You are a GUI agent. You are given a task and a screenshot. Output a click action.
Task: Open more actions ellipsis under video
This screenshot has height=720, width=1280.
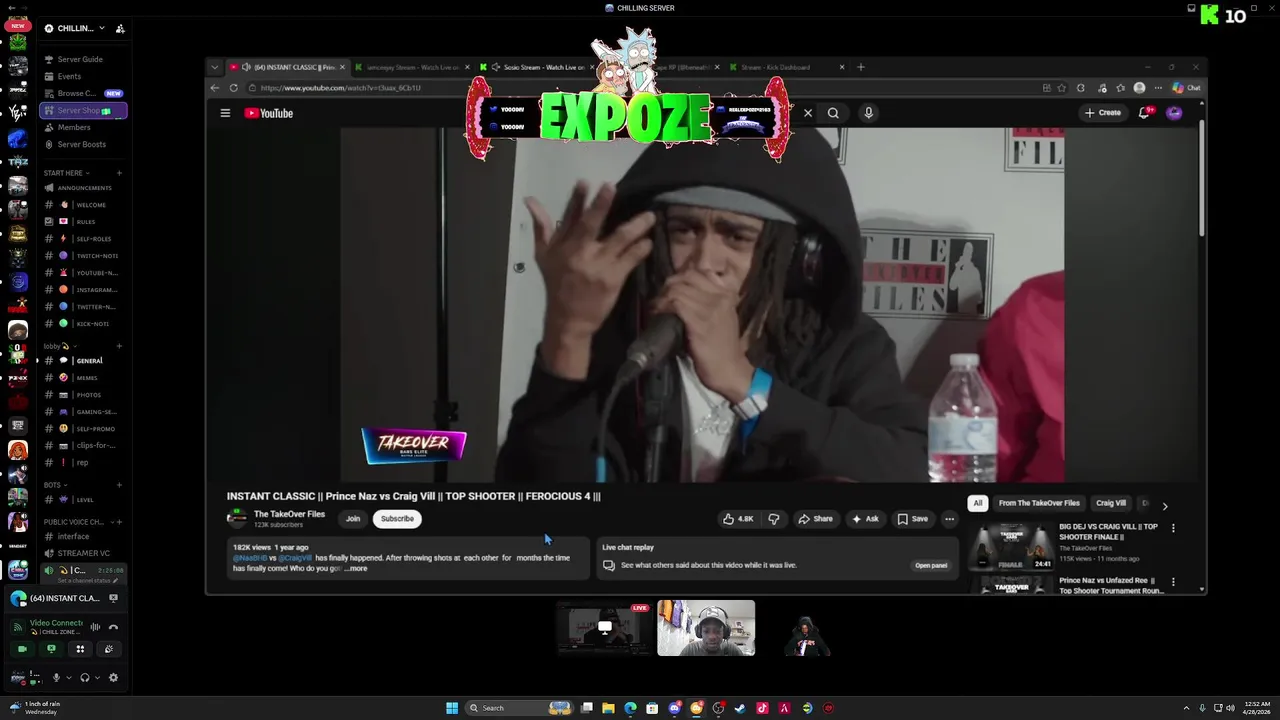[x=949, y=519]
